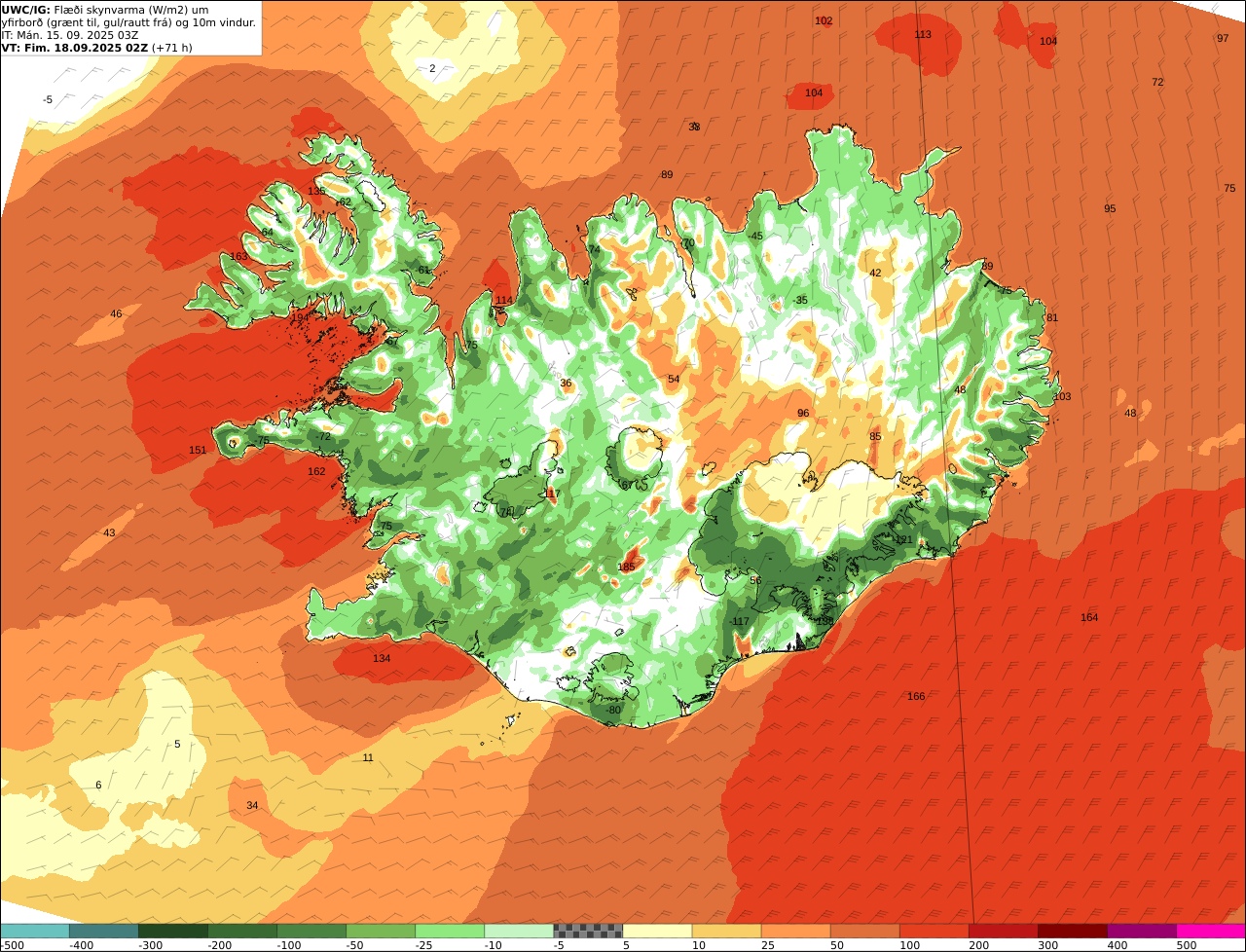Click the '162' flux value on map
Viewport: 1246px width, 952px height.
pyautogui.click(x=316, y=471)
